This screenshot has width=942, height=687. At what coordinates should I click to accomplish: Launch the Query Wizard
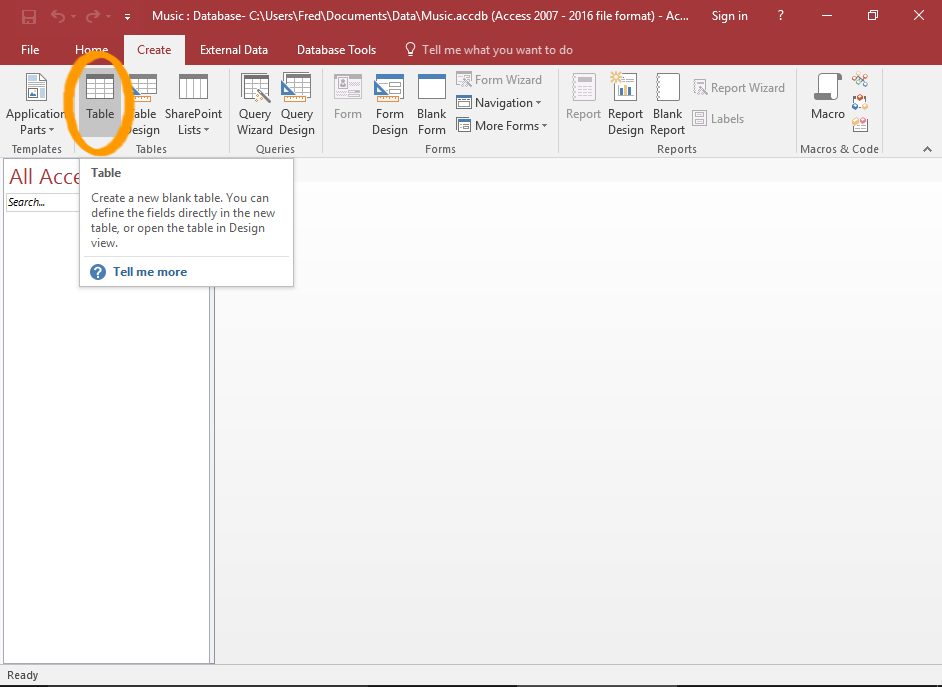click(x=255, y=103)
